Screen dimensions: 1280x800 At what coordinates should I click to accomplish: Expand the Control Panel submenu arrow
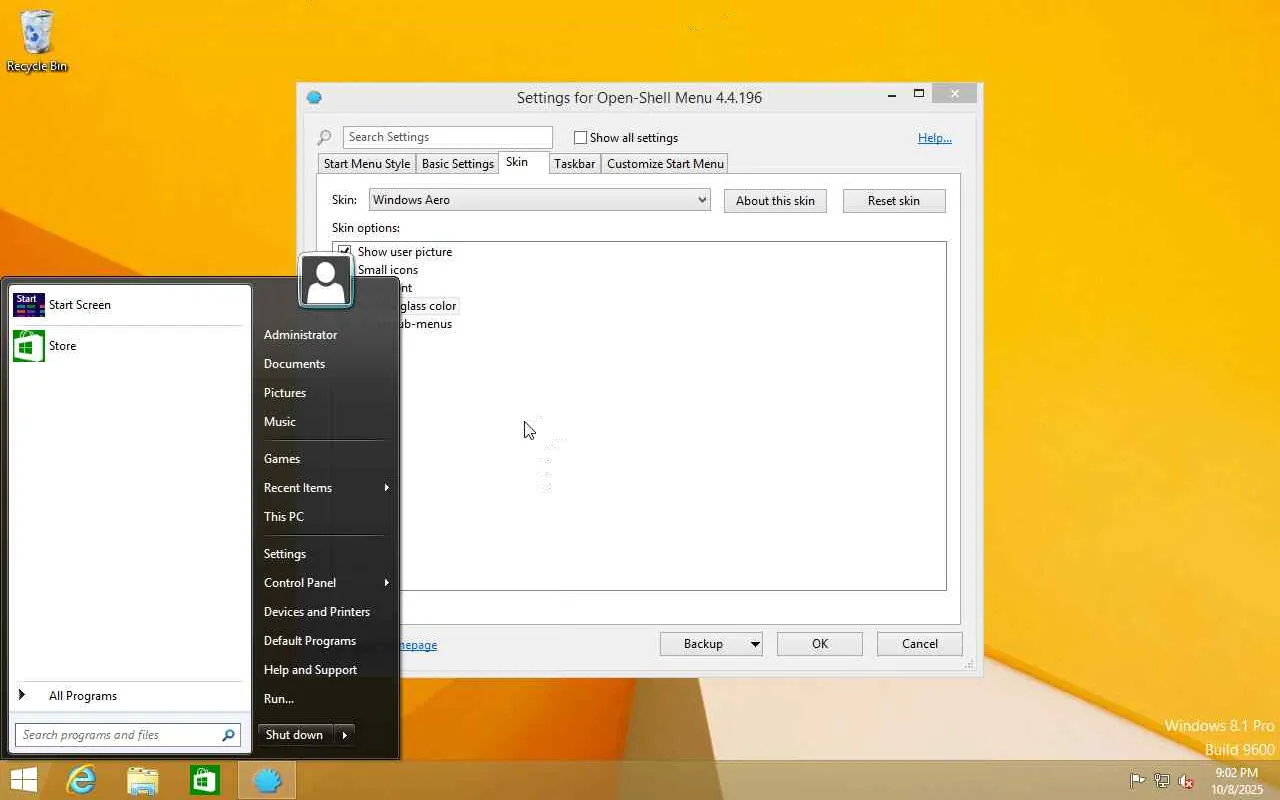386,583
